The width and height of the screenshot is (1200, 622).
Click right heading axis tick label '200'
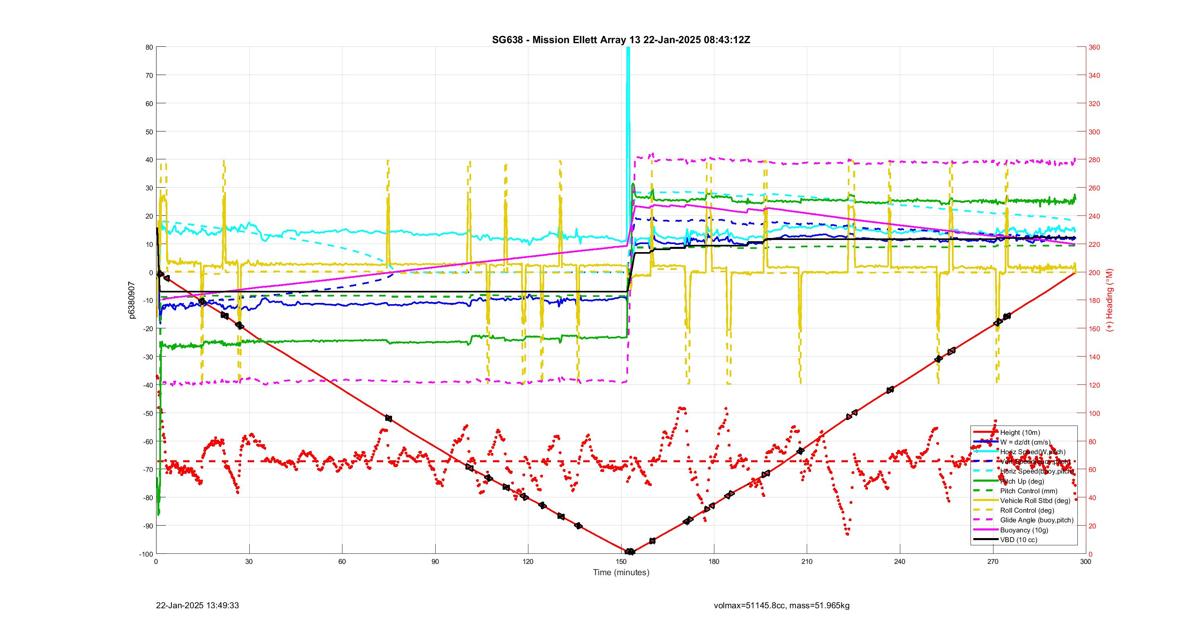pyautogui.click(x=1095, y=272)
